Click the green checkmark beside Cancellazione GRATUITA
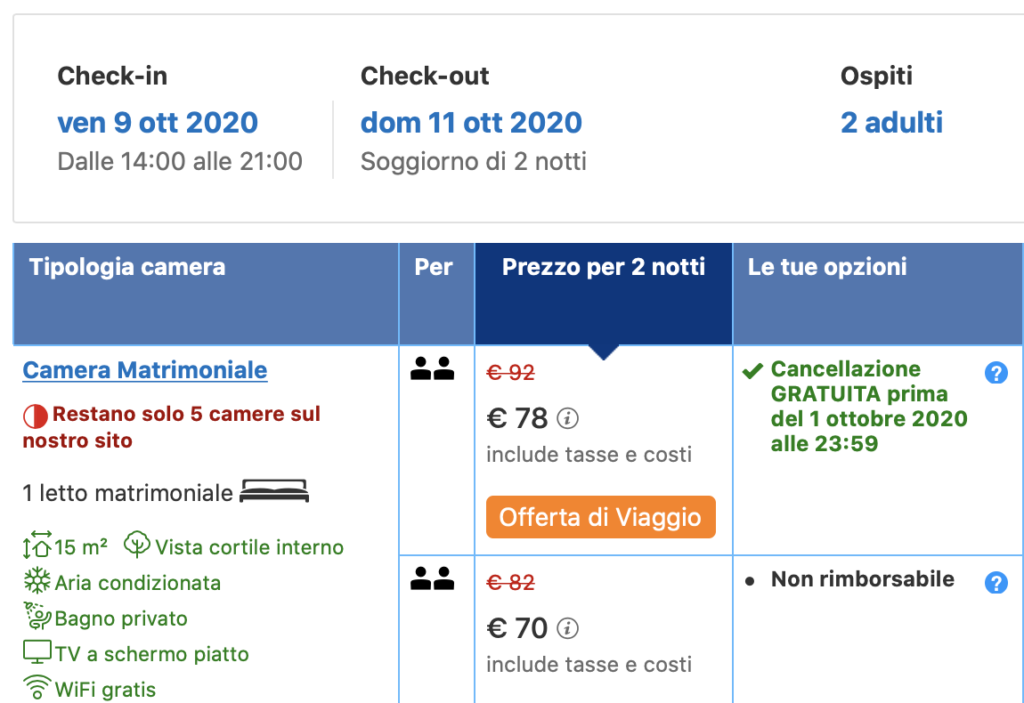The height and width of the screenshot is (703, 1024). [750, 369]
